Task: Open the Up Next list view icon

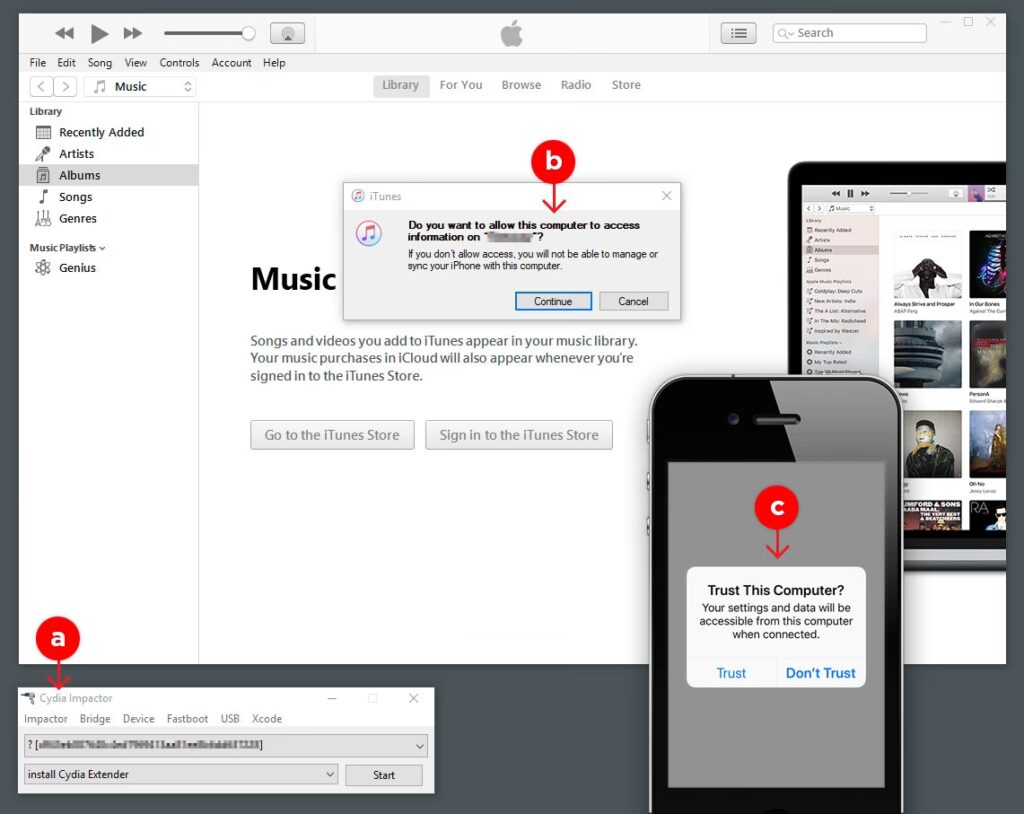Action: 738,33
